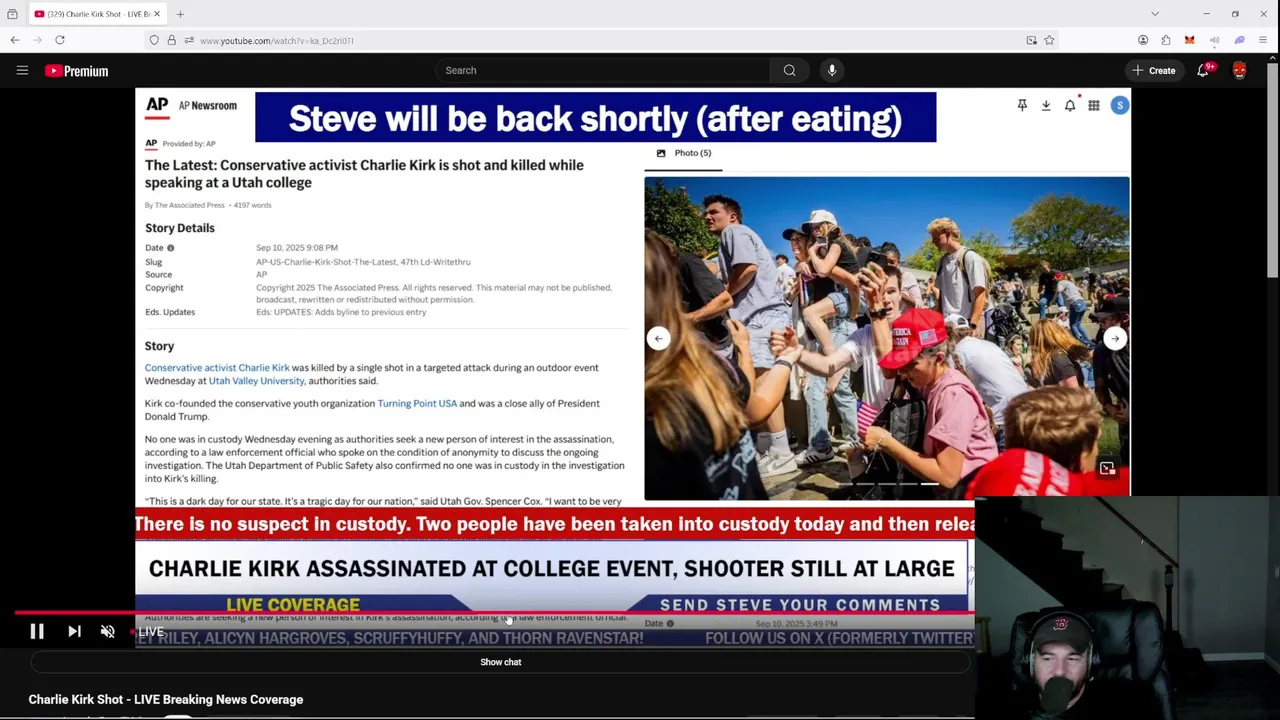Click the crowd photo thumbnail
Viewport: 1280px width, 720px height.
887,337
